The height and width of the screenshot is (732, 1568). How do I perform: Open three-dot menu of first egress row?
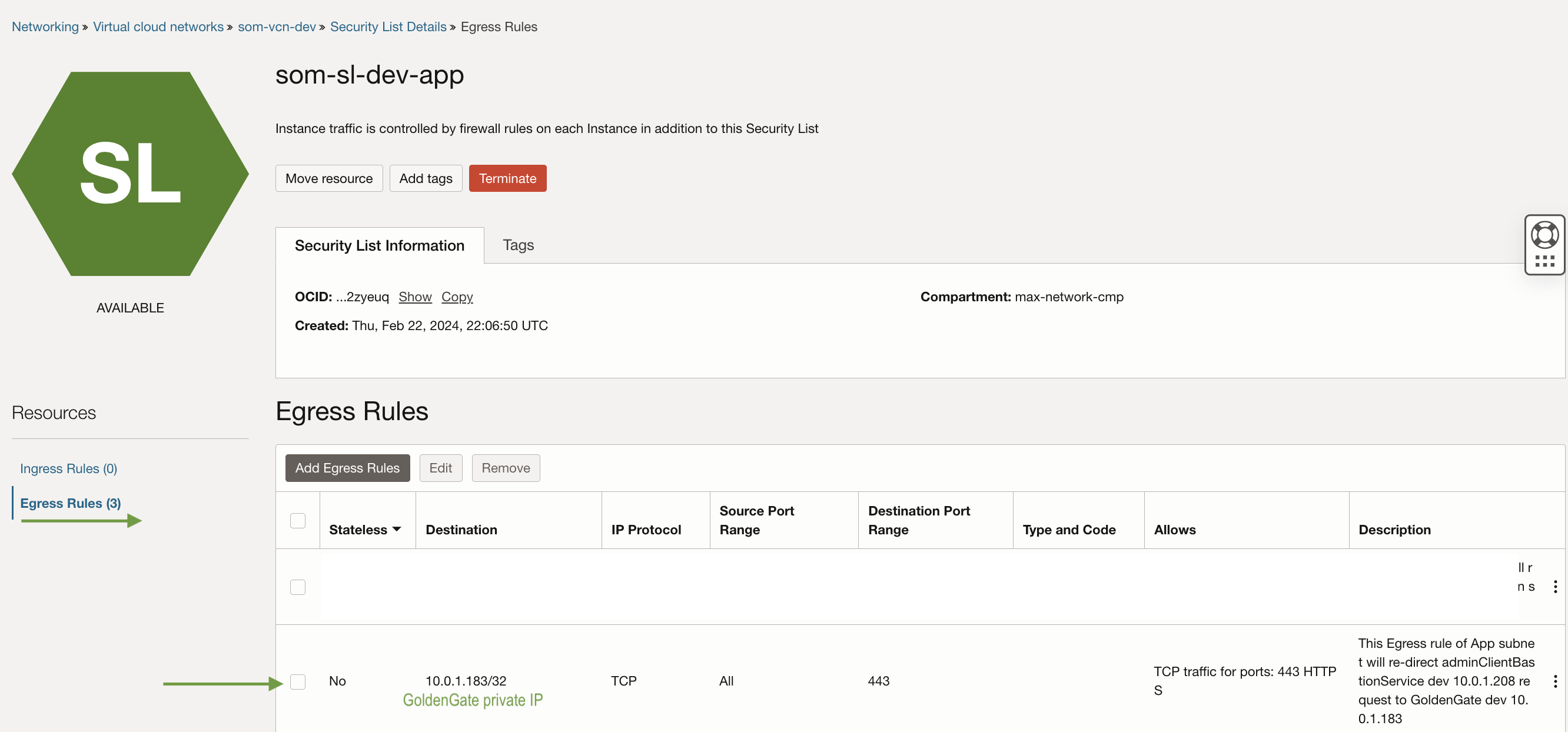tap(1554, 587)
